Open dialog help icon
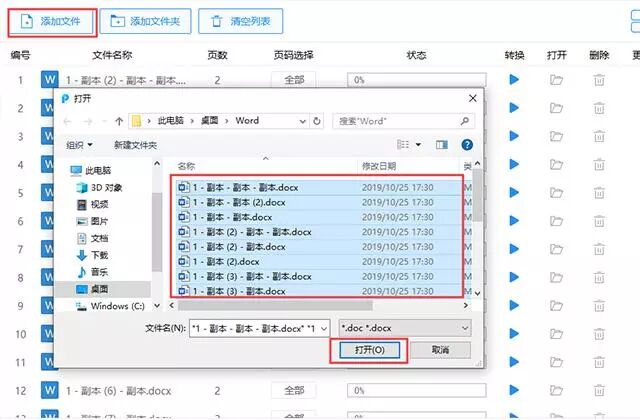This screenshot has height=420, width=640. click(x=467, y=144)
